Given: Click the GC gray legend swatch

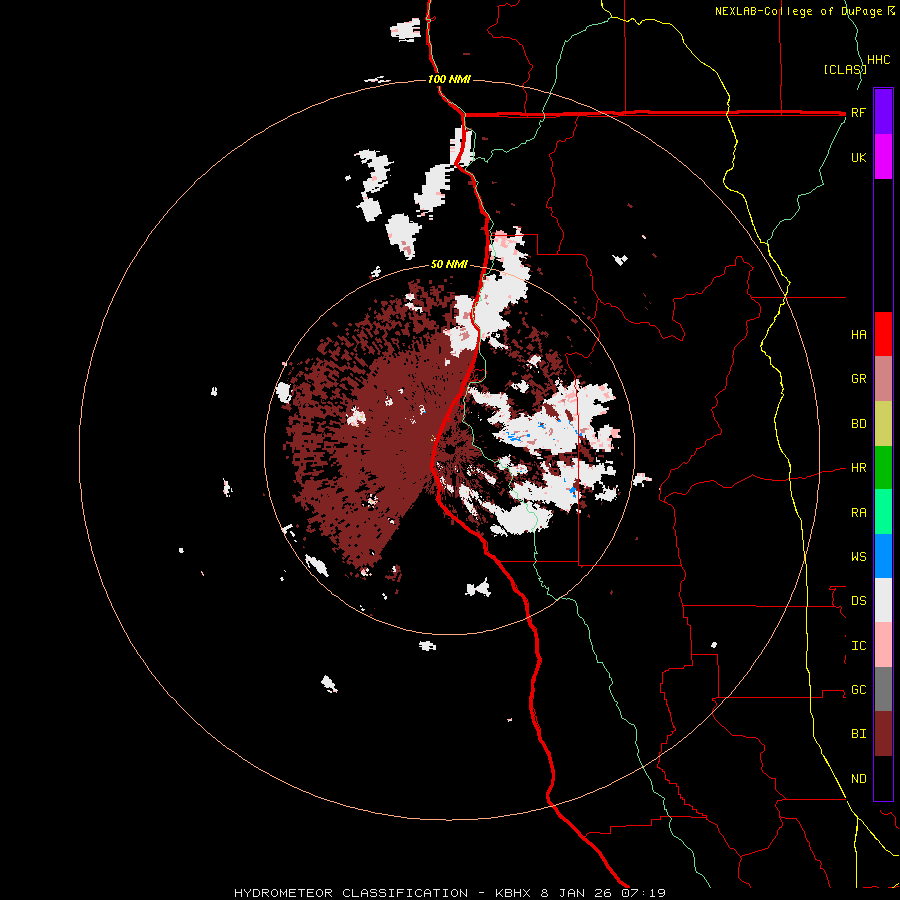Looking at the screenshot, I should [883, 689].
